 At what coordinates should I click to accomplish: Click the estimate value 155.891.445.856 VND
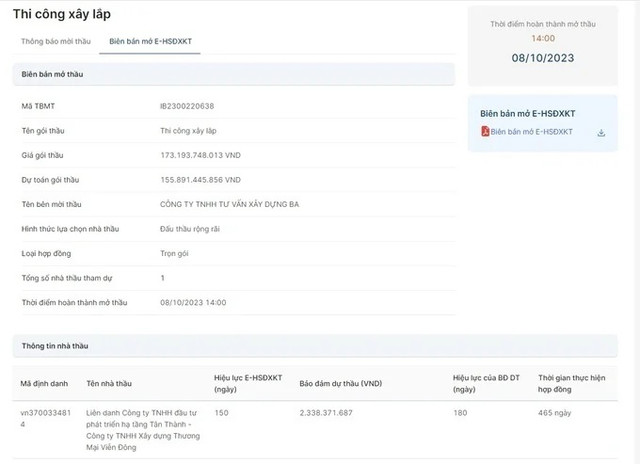tap(200, 180)
